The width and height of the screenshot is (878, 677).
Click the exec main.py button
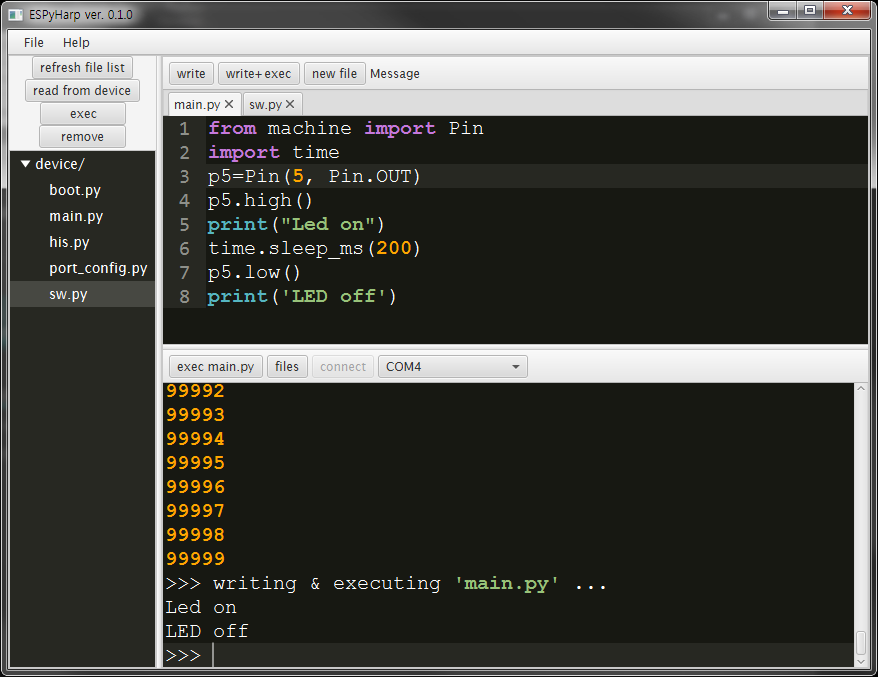click(216, 367)
